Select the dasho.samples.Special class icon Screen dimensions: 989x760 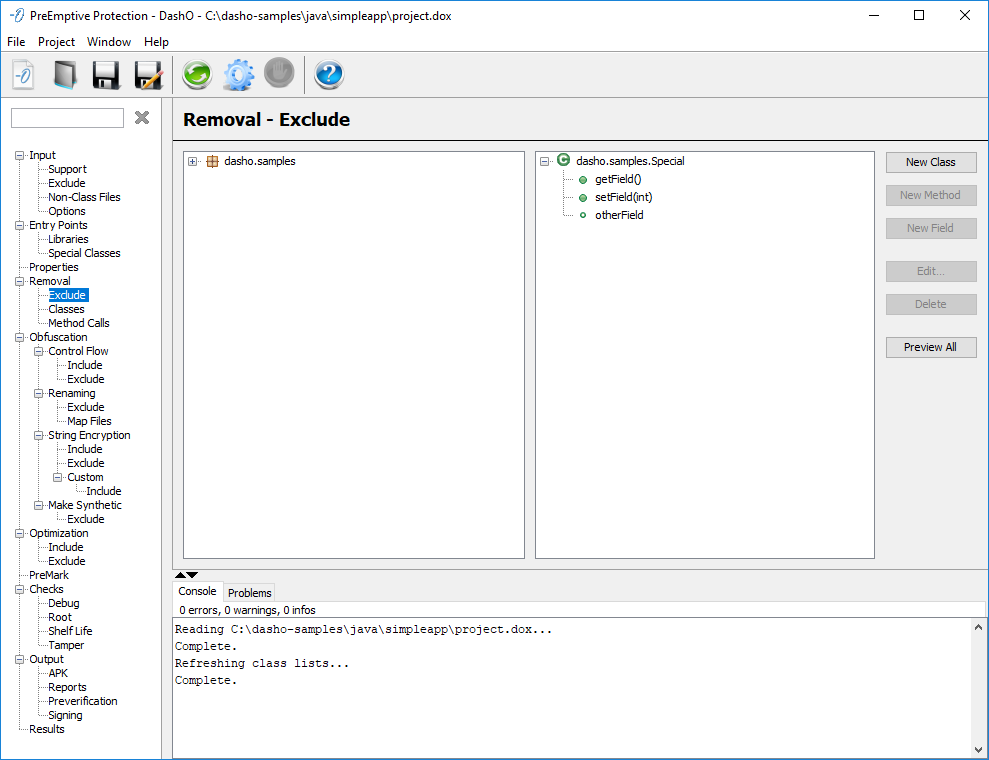pos(563,160)
